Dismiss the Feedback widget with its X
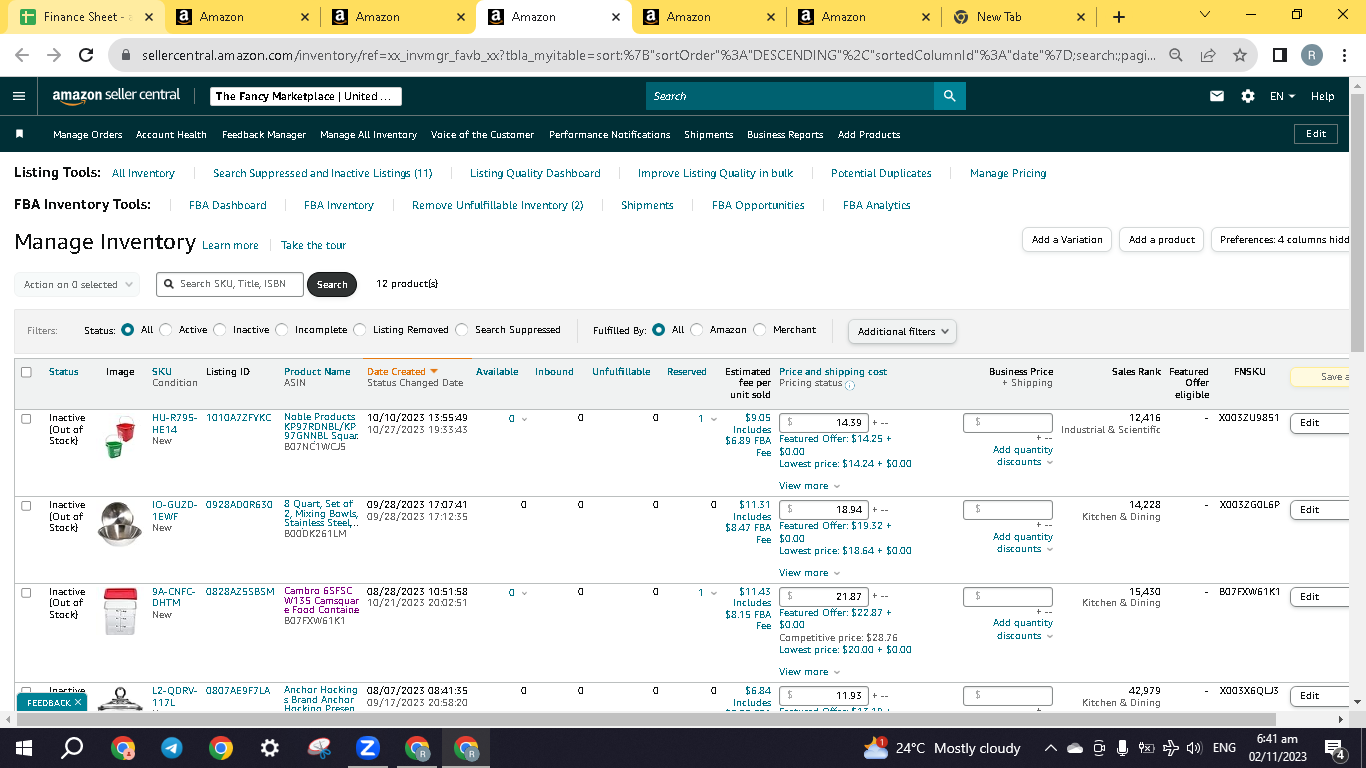 (78, 703)
